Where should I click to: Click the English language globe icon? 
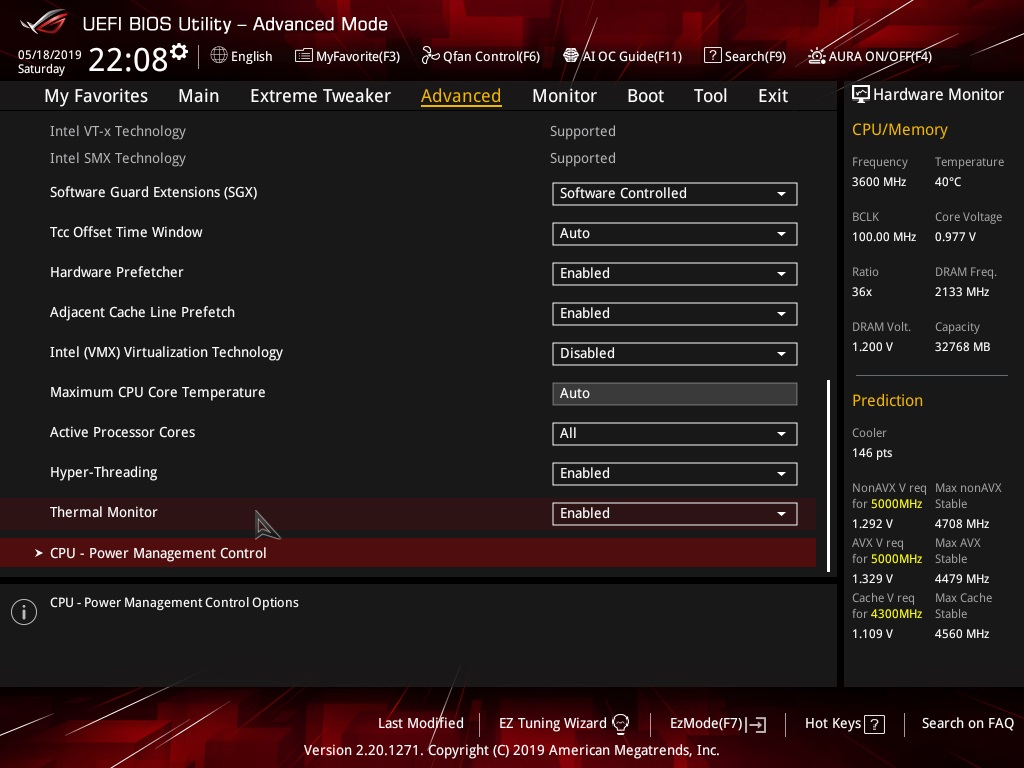(x=219, y=56)
